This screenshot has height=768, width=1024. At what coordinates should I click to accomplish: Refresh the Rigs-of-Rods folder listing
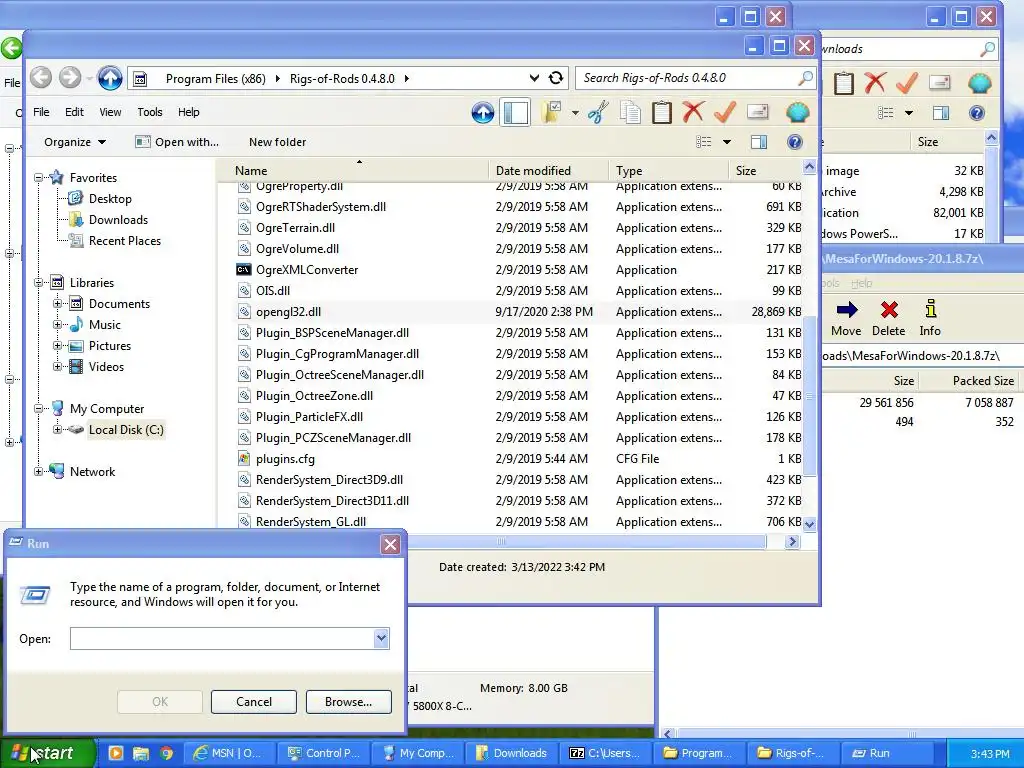coord(556,78)
